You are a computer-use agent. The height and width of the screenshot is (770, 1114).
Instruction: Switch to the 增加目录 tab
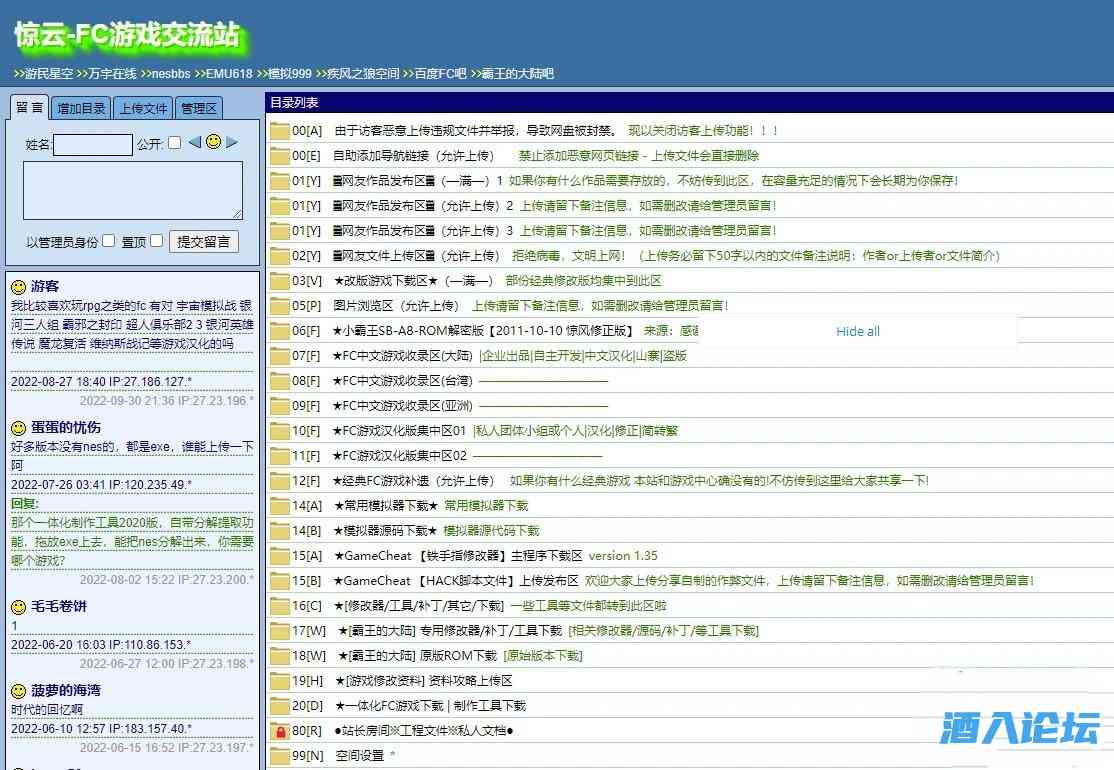tap(81, 108)
